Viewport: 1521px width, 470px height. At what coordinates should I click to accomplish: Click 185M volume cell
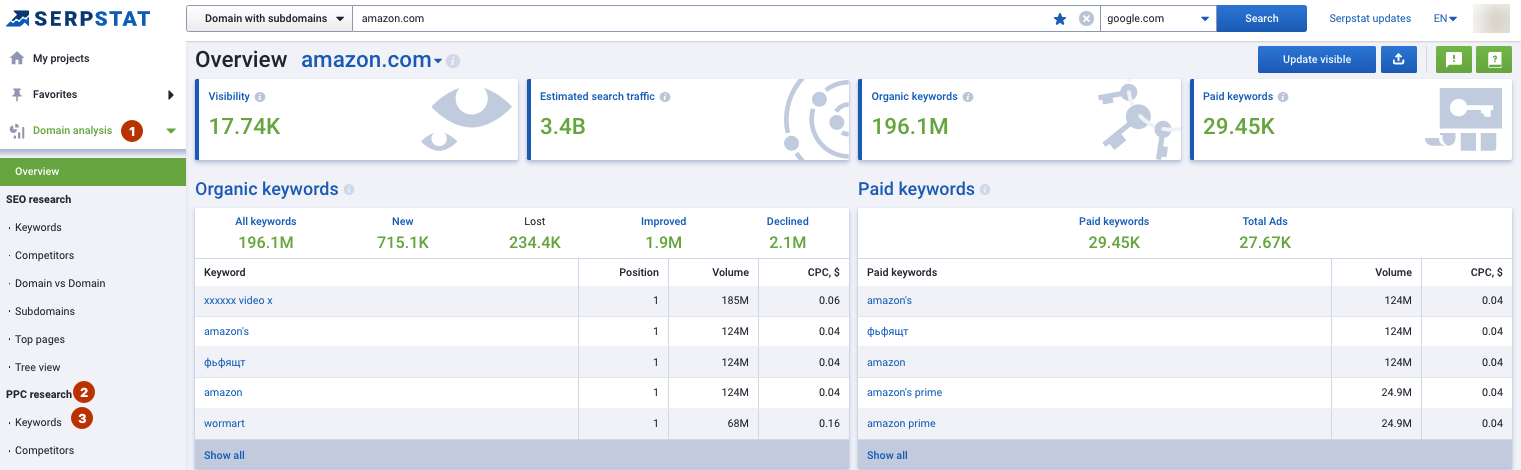(x=734, y=300)
